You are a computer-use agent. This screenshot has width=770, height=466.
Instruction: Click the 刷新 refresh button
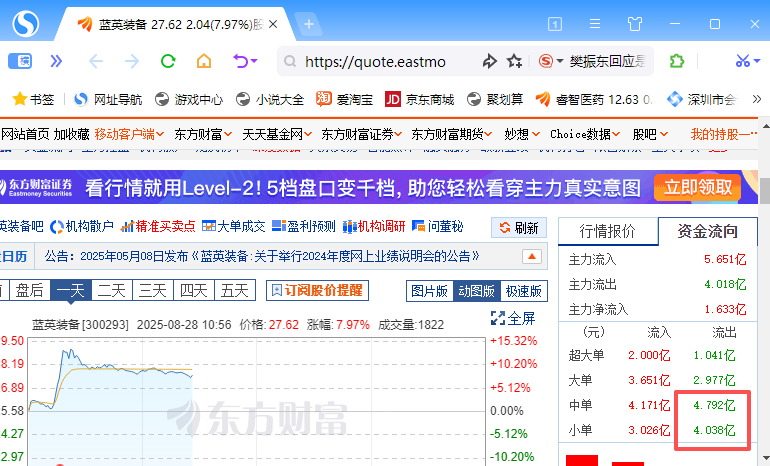pyautogui.click(x=519, y=228)
